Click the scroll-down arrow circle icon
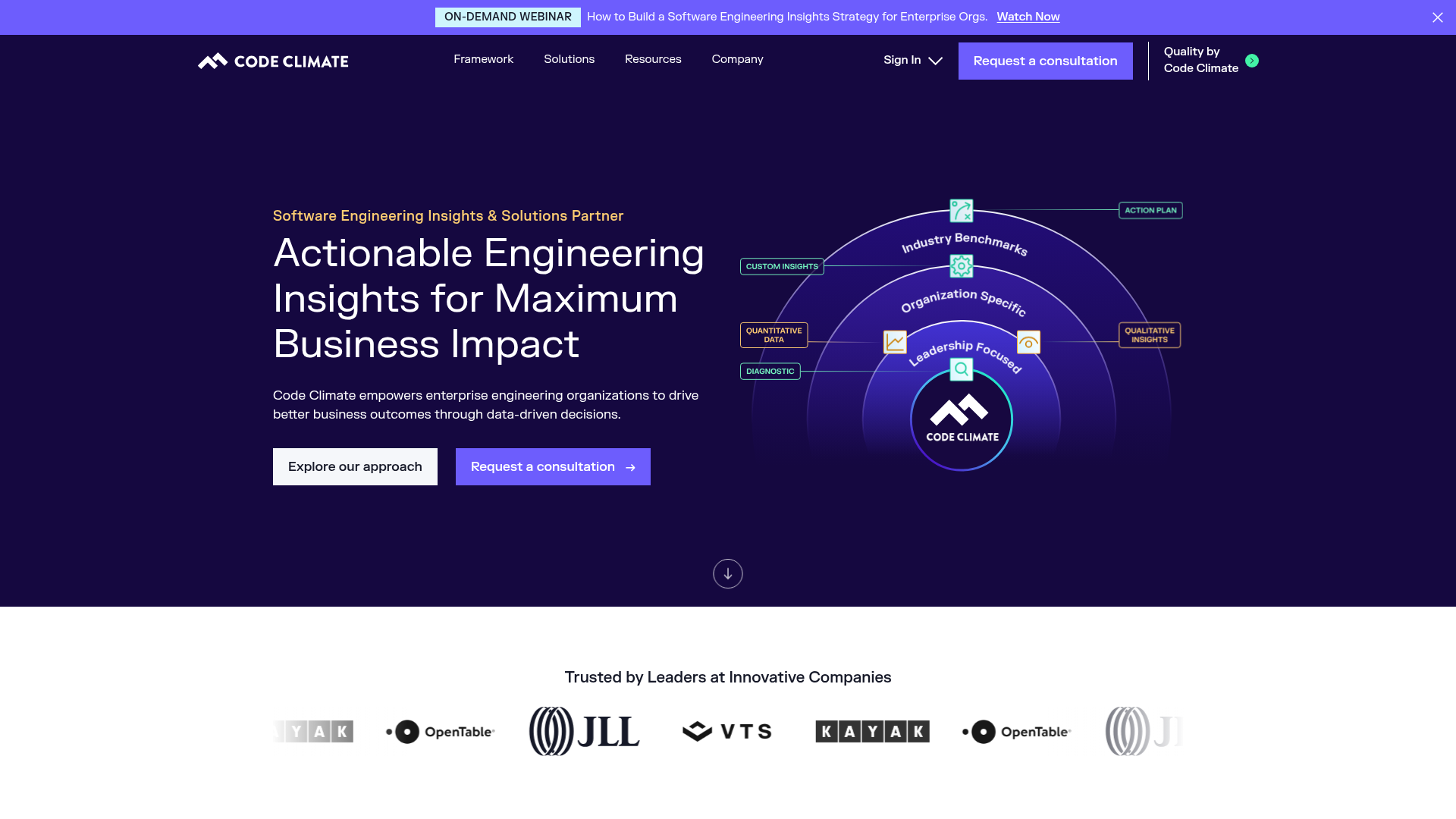The width and height of the screenshot is (1456, 819). click(x=727, y=574)
